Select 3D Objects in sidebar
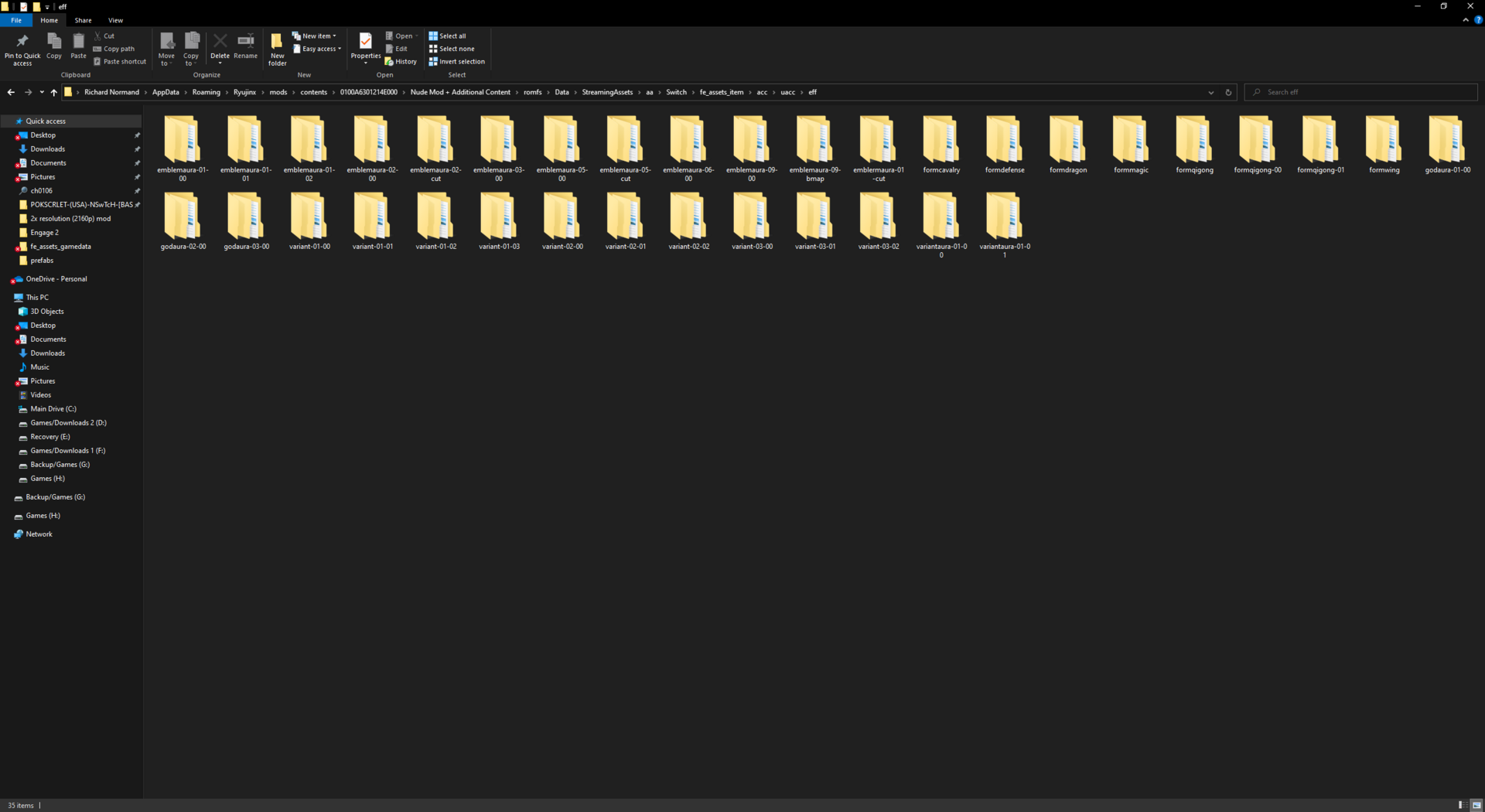Screen dimensions: 1485x812 (47, 312)
